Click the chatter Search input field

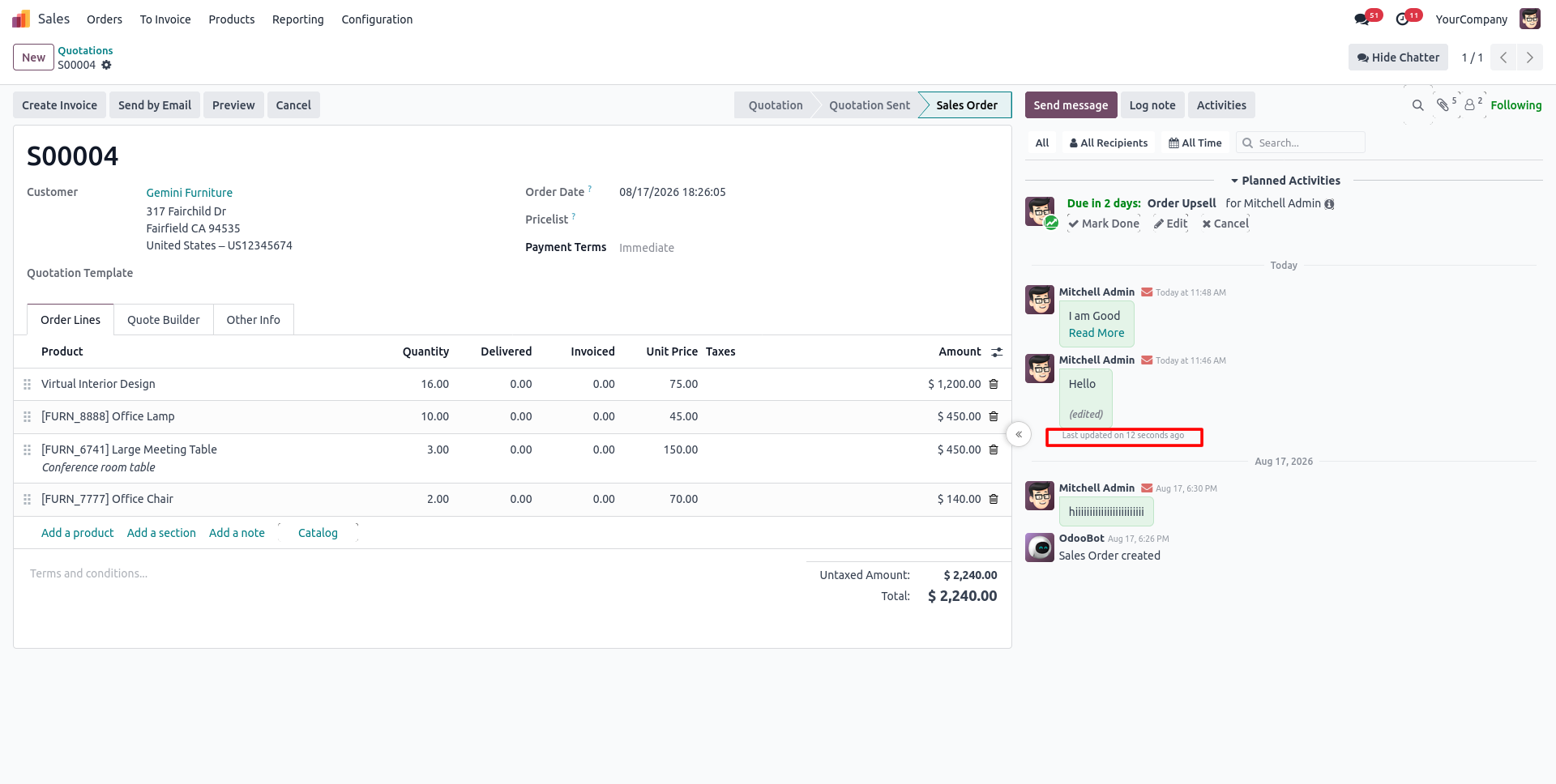tap(1308, 143)
